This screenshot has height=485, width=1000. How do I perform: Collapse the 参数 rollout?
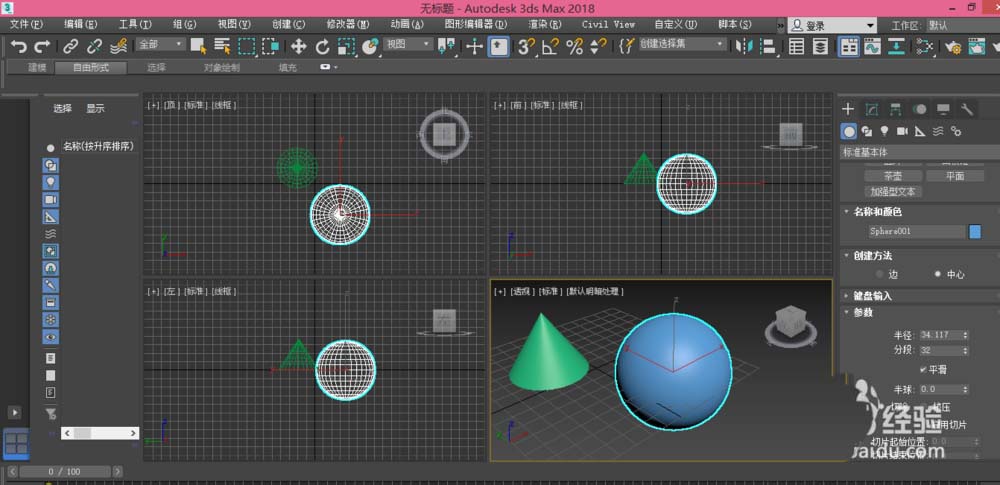[863, 313]
